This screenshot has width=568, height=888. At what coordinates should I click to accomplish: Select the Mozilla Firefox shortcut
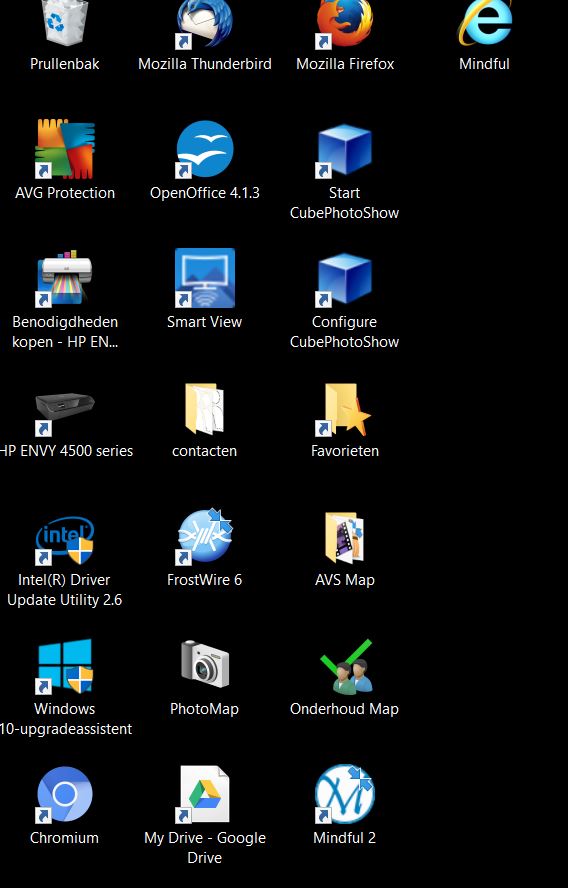coord(344,24)
